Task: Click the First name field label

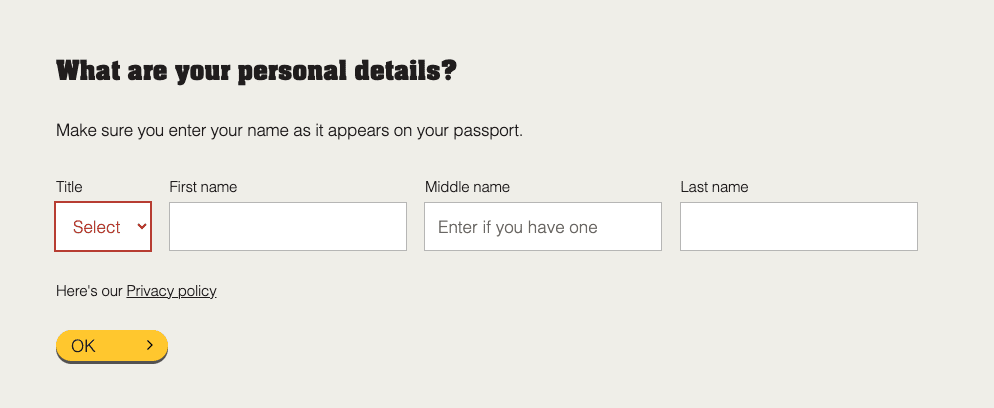Action: pyautogui.click(x=203, y=187)
